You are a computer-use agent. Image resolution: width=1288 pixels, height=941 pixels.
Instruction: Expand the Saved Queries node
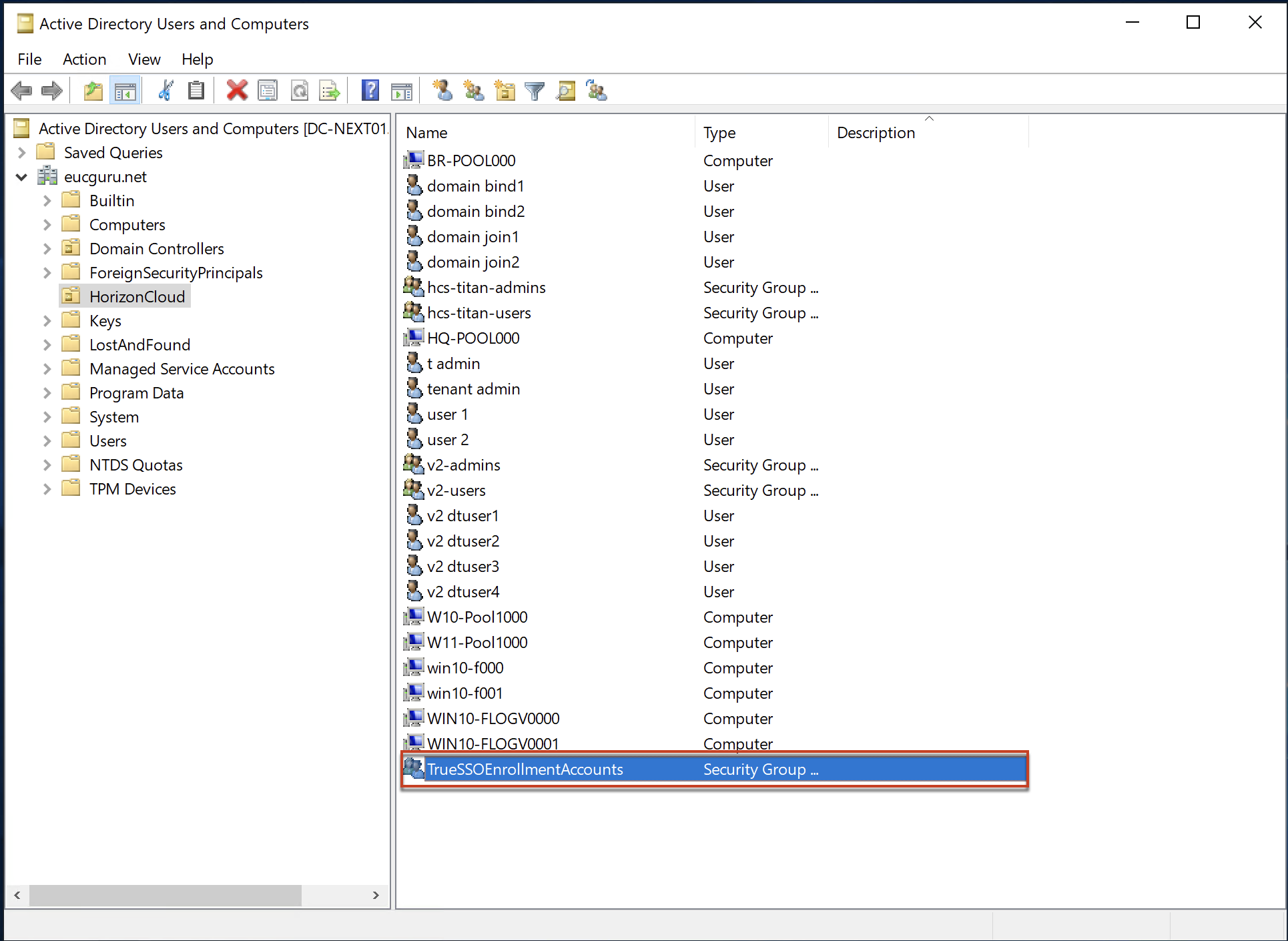(x=21, y=152)
